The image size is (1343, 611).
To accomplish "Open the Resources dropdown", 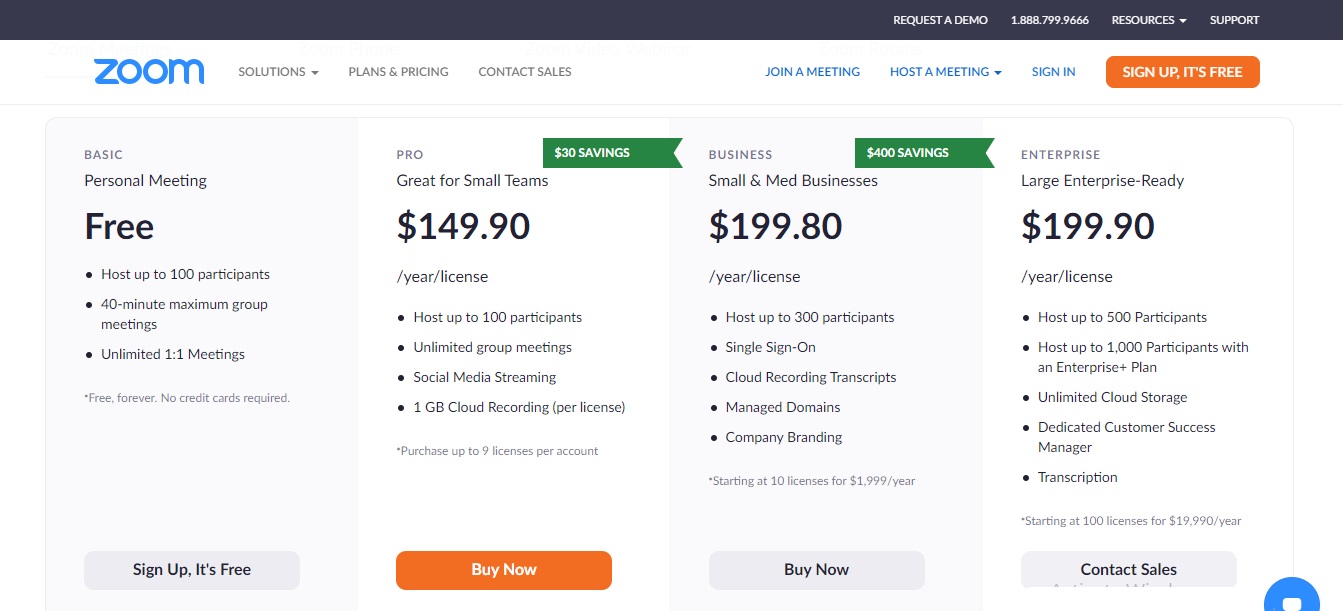I will tap(1149, 20).
